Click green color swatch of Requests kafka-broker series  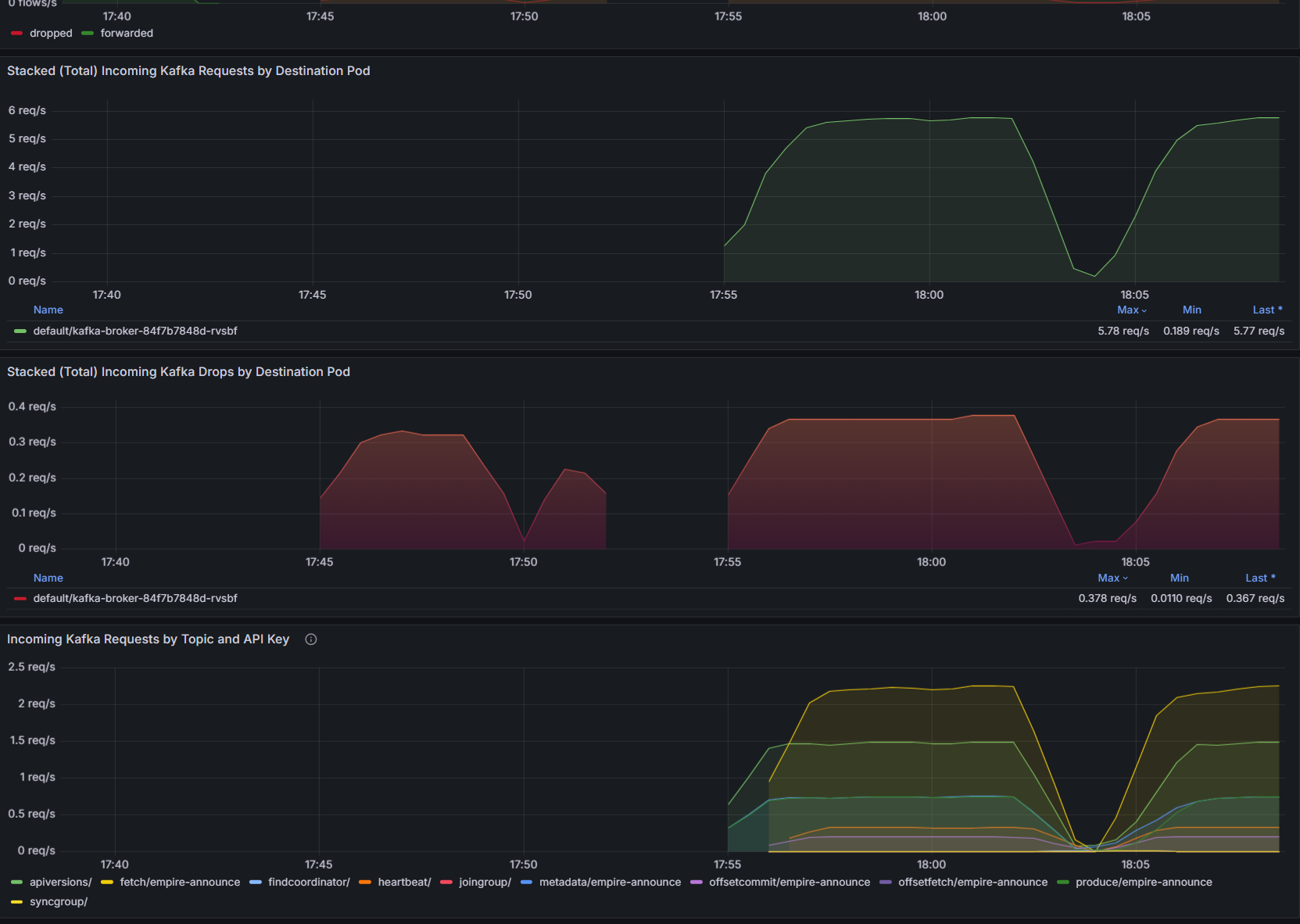point(20,331)
